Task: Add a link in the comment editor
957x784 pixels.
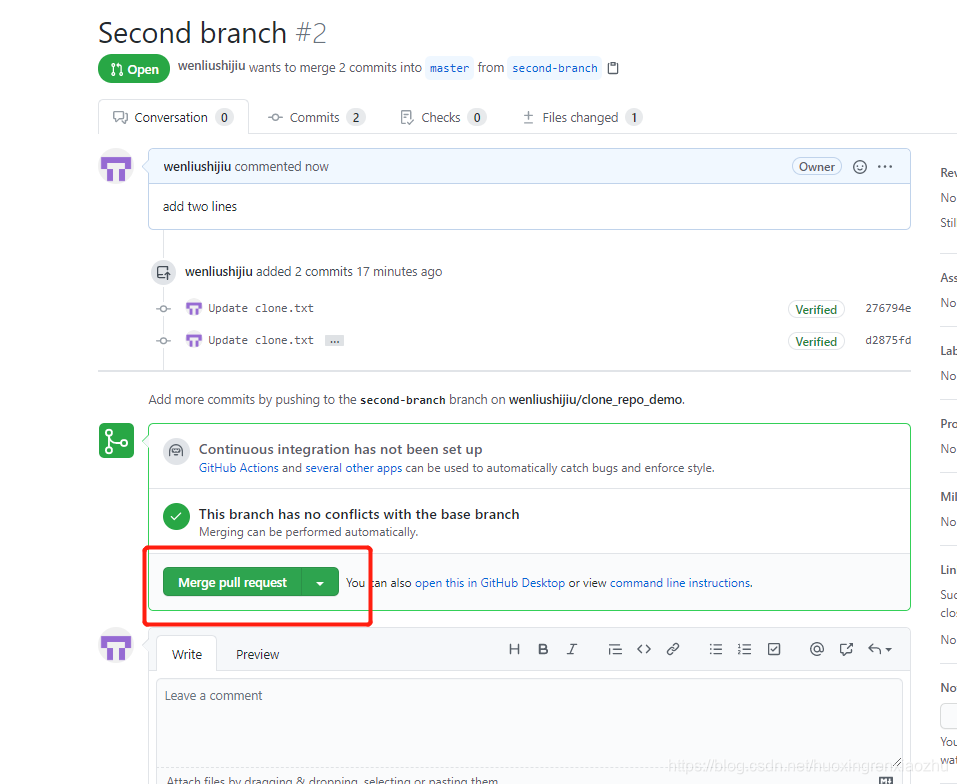Action: tap(673, 649)
